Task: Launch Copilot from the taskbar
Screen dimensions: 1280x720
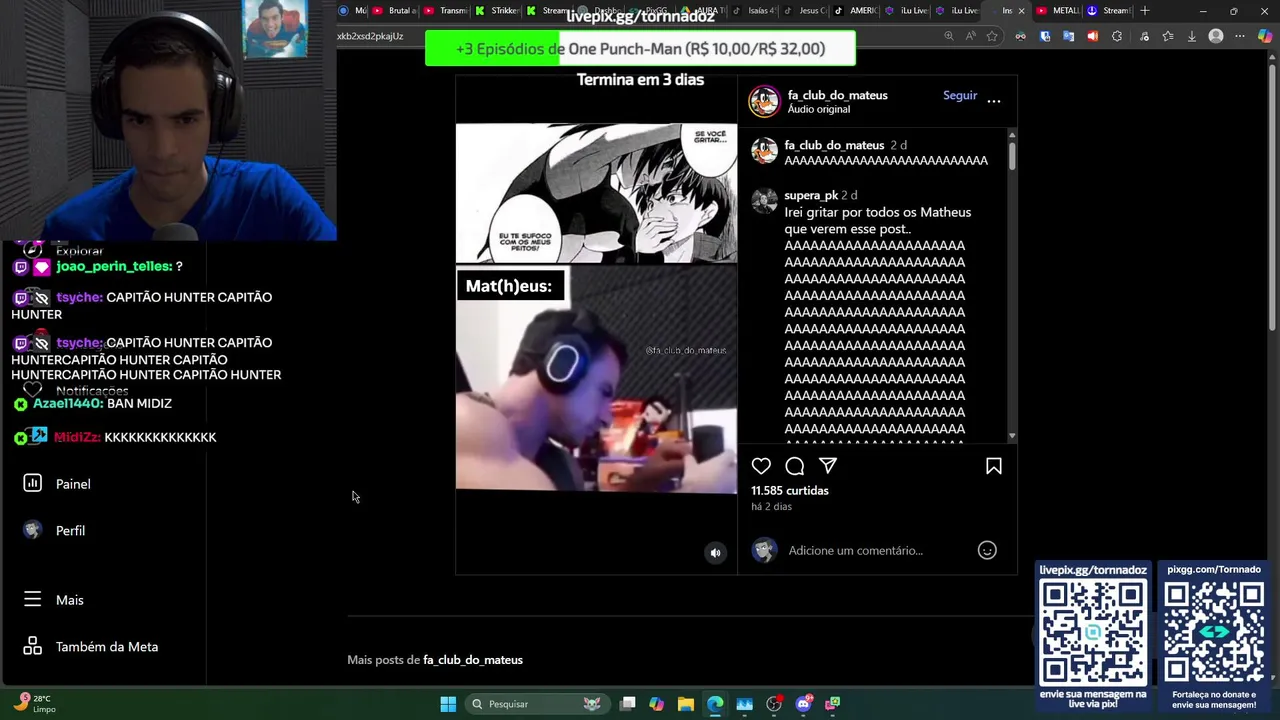Action: [x=656, y=704]
